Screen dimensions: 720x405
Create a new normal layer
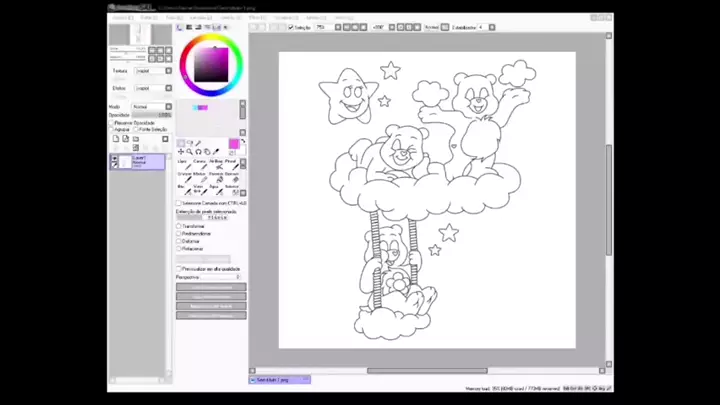click(x=116, y=139)
